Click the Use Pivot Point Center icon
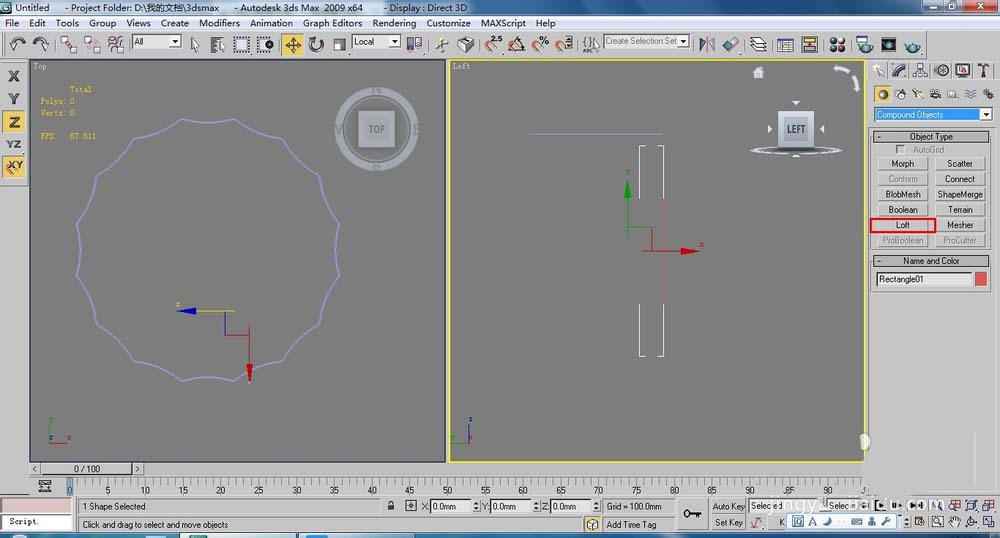Viewport: 1000px width, 538px height. (415, 44)
